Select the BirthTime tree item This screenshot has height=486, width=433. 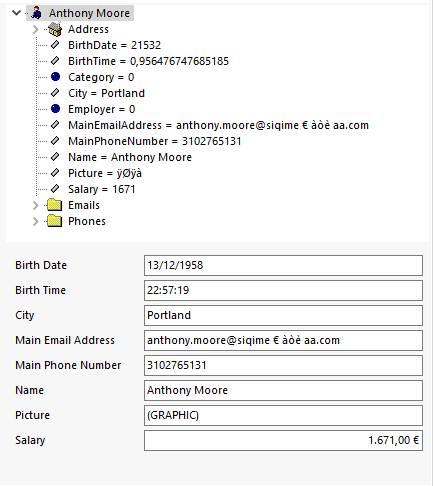pyautogui.click(x=148, y=61)
